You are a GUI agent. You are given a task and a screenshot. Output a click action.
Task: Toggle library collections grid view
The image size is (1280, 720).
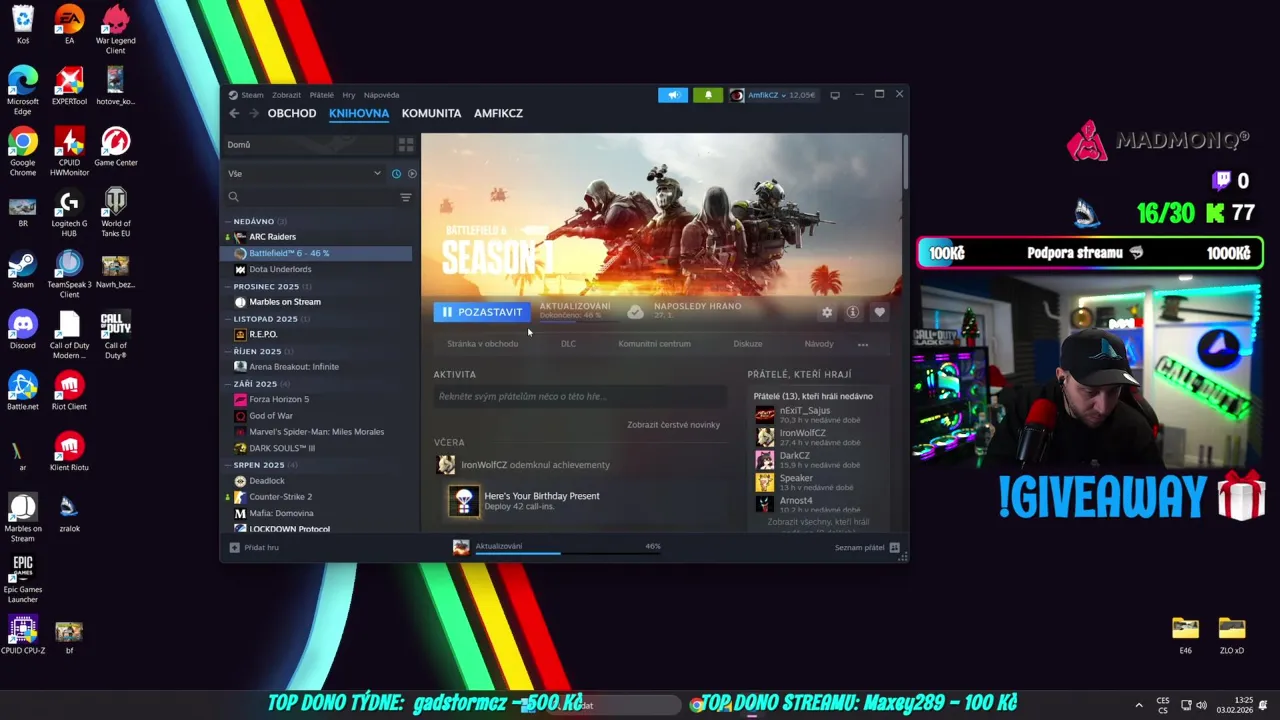click(x=406, y=145)
